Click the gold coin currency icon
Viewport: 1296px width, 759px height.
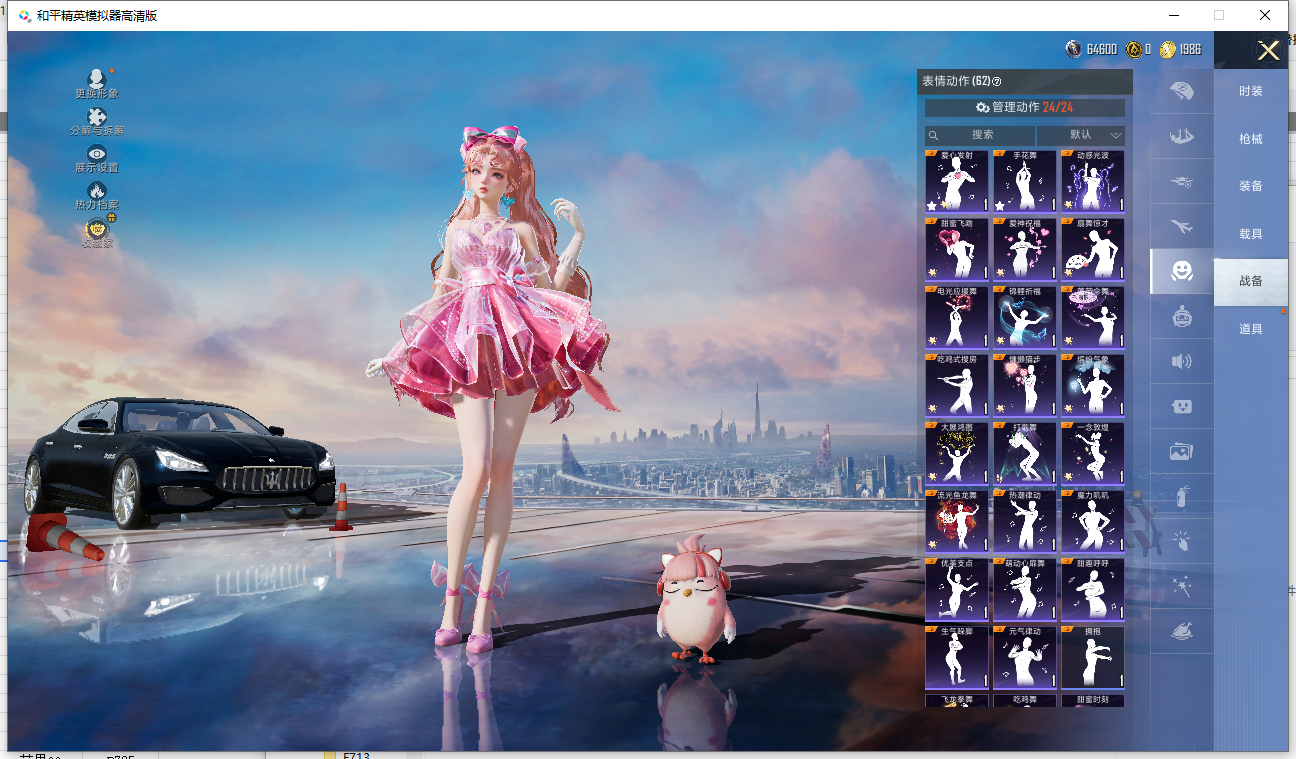pos(1168,49)
